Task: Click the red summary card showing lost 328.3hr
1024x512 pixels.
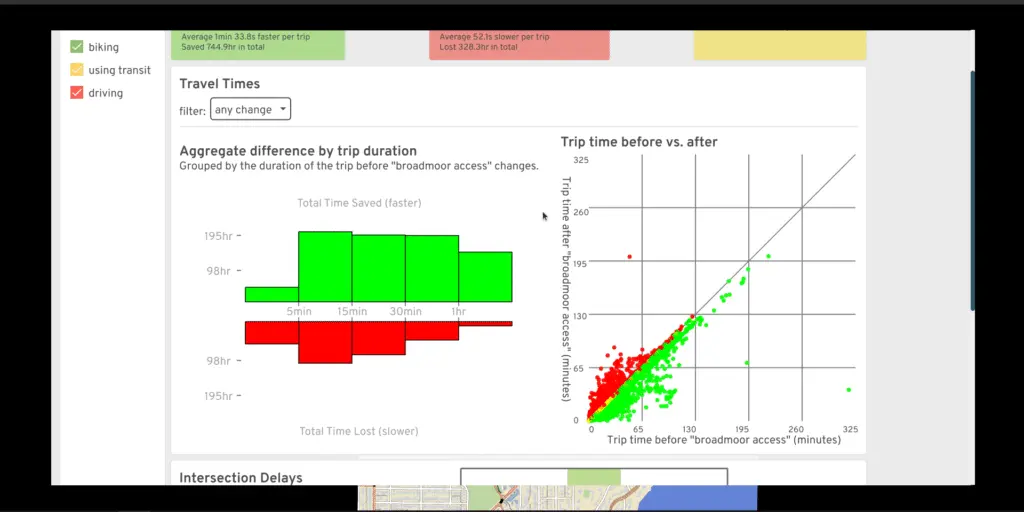Action: [x=519, y=44]
